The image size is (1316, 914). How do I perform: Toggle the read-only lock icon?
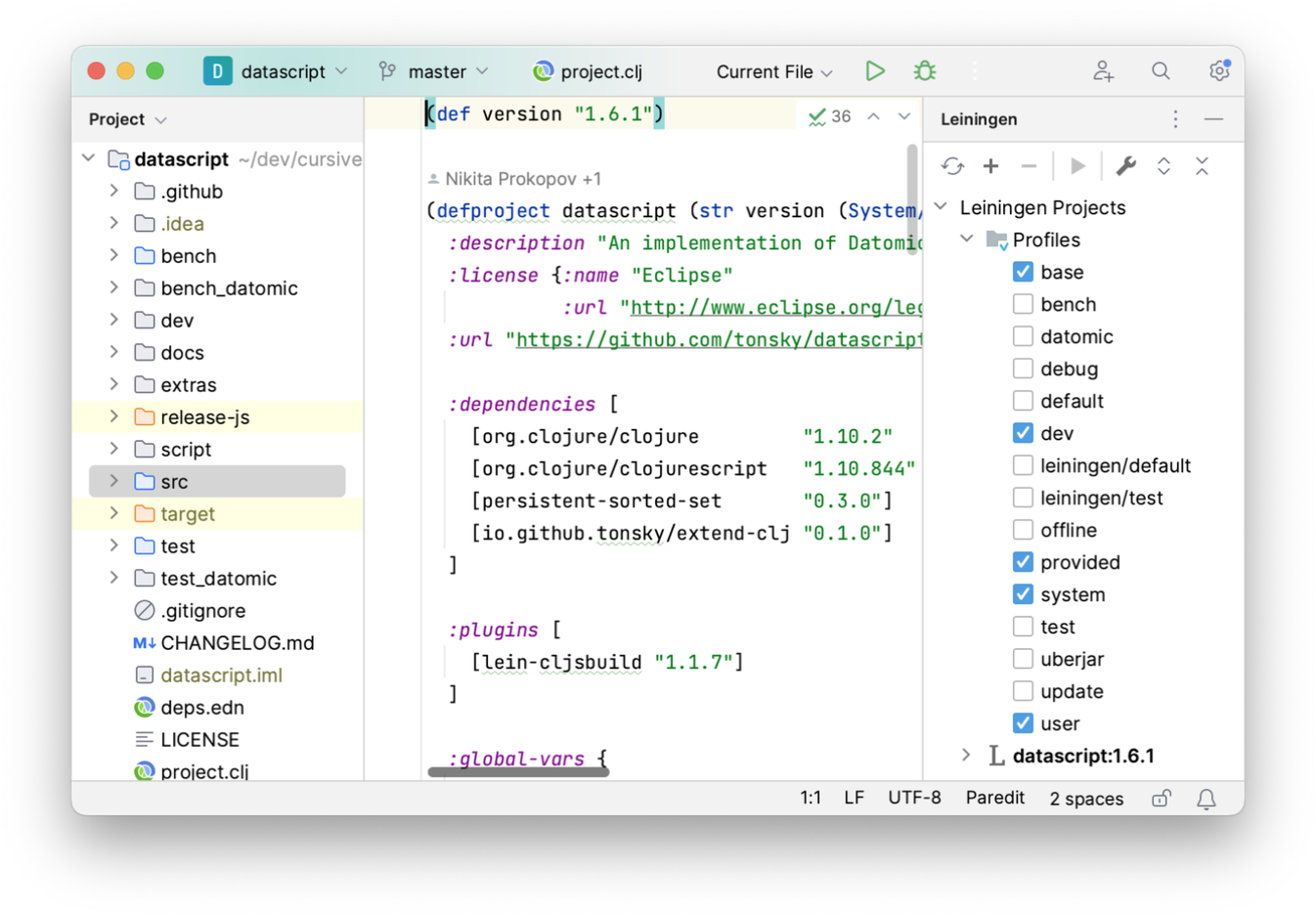pos(1161,799)
